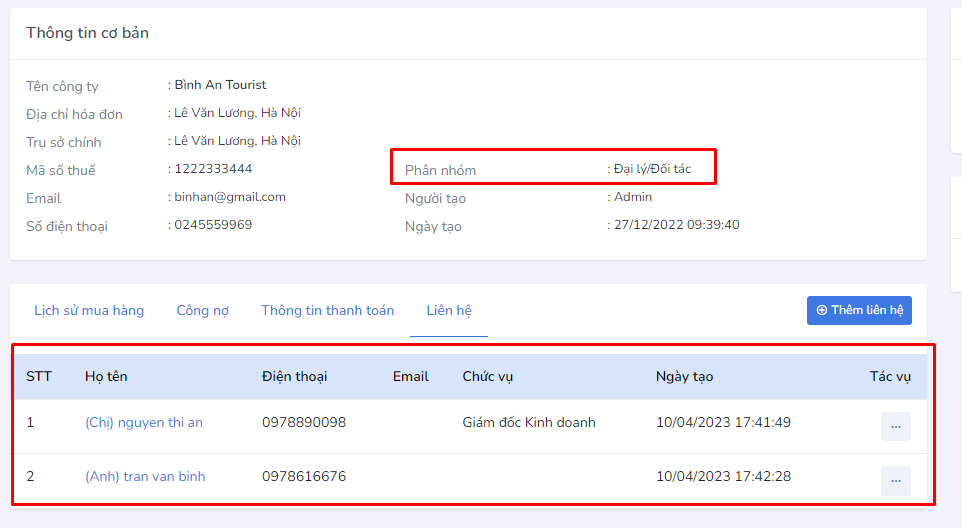Image resolution: width=962 pixels, height=528 pixels.
Task: Open actions menu for tran van binh
Action: click(x=895, y=480)
